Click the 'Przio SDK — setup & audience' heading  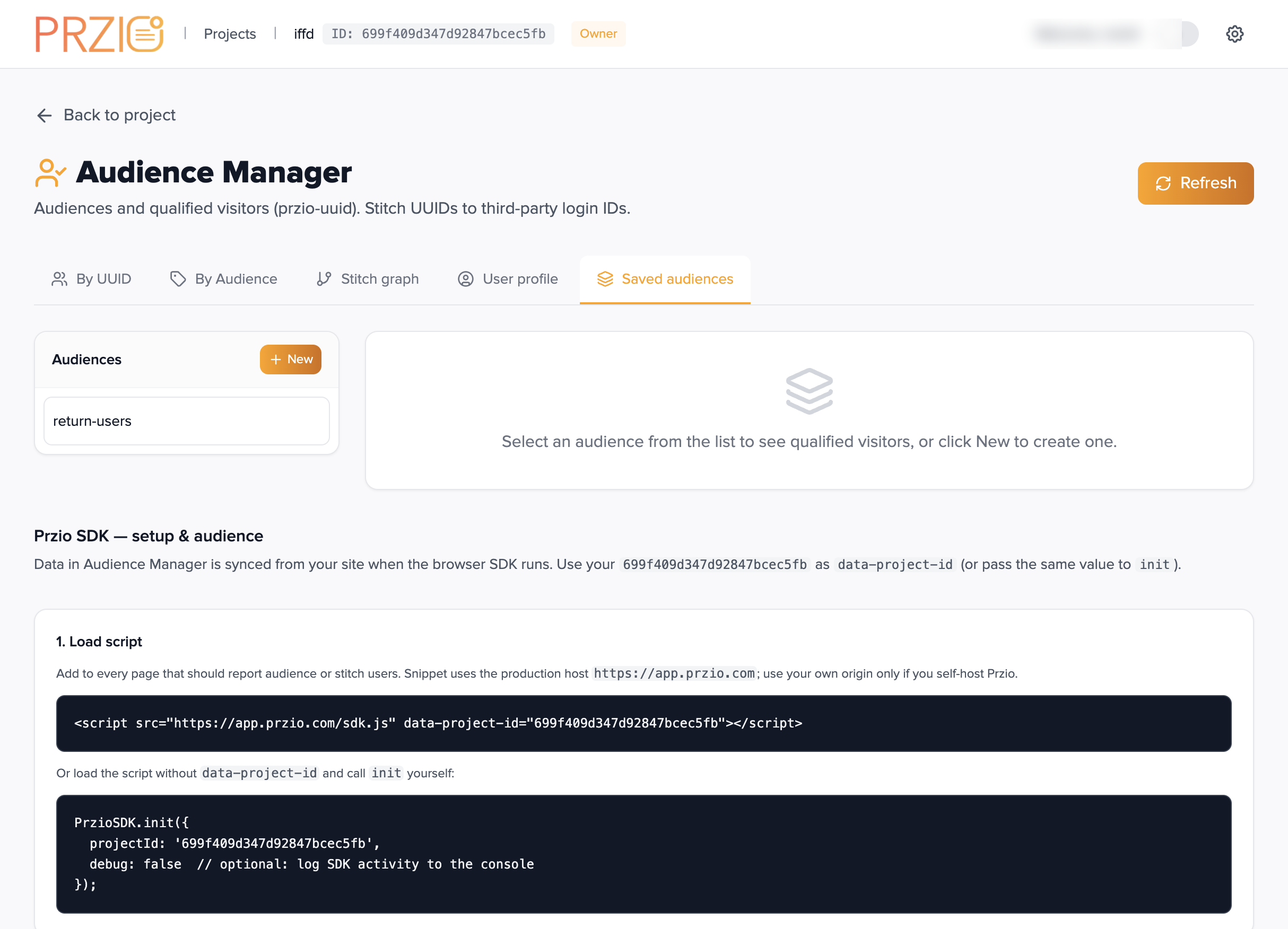(149, 536)
